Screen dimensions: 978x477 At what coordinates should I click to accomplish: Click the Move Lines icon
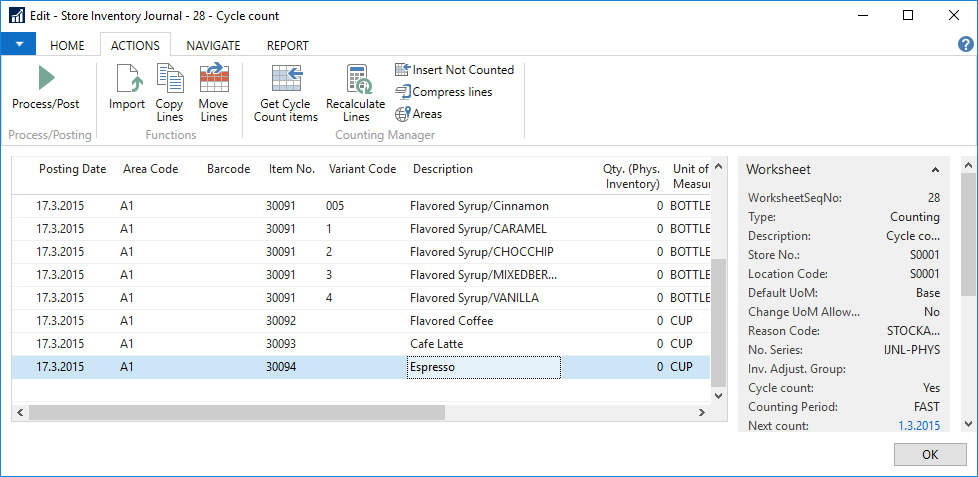point(213,79)
